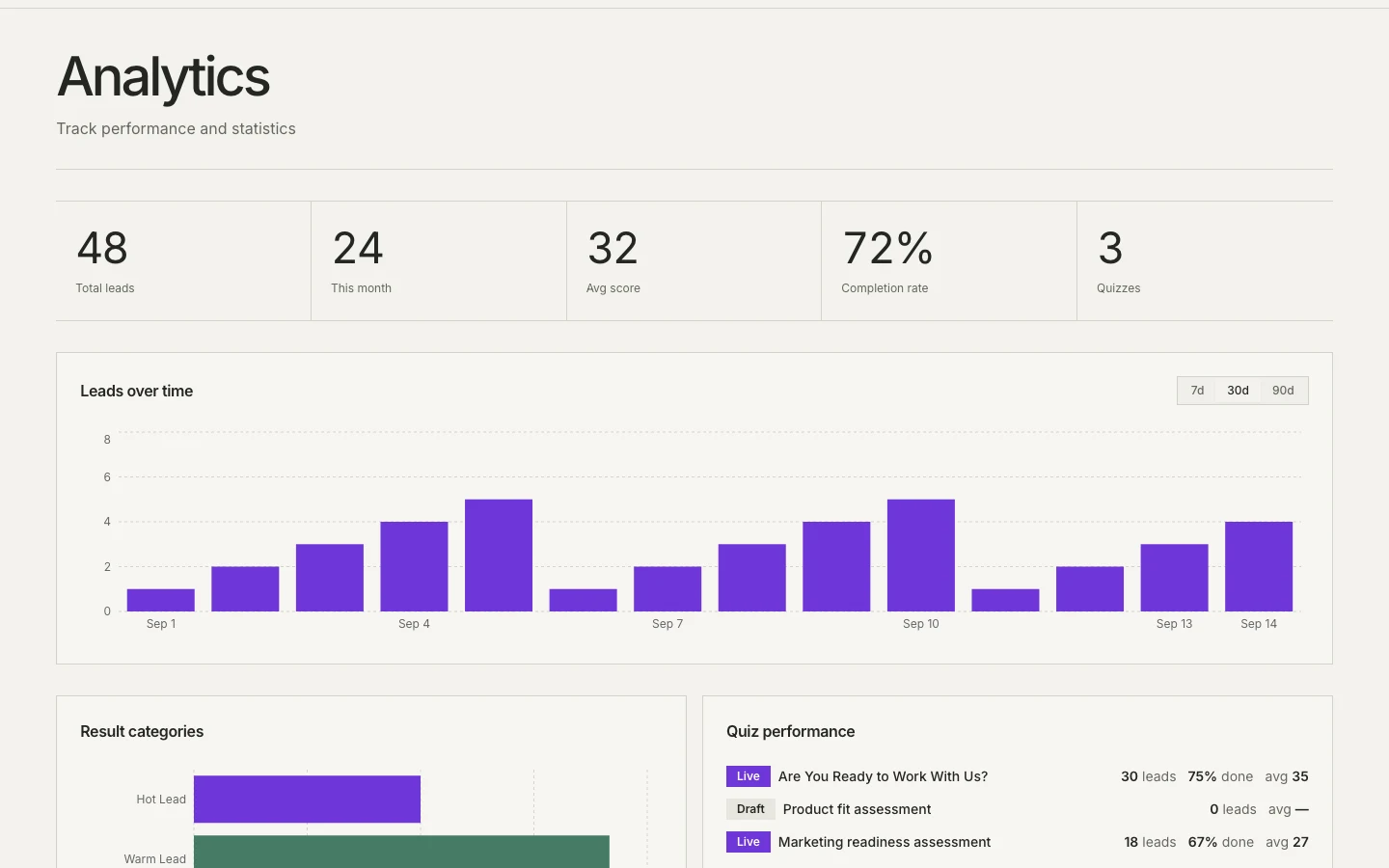Select the green Warm Lead bar
1389x868 pixels.
(401, 852)
